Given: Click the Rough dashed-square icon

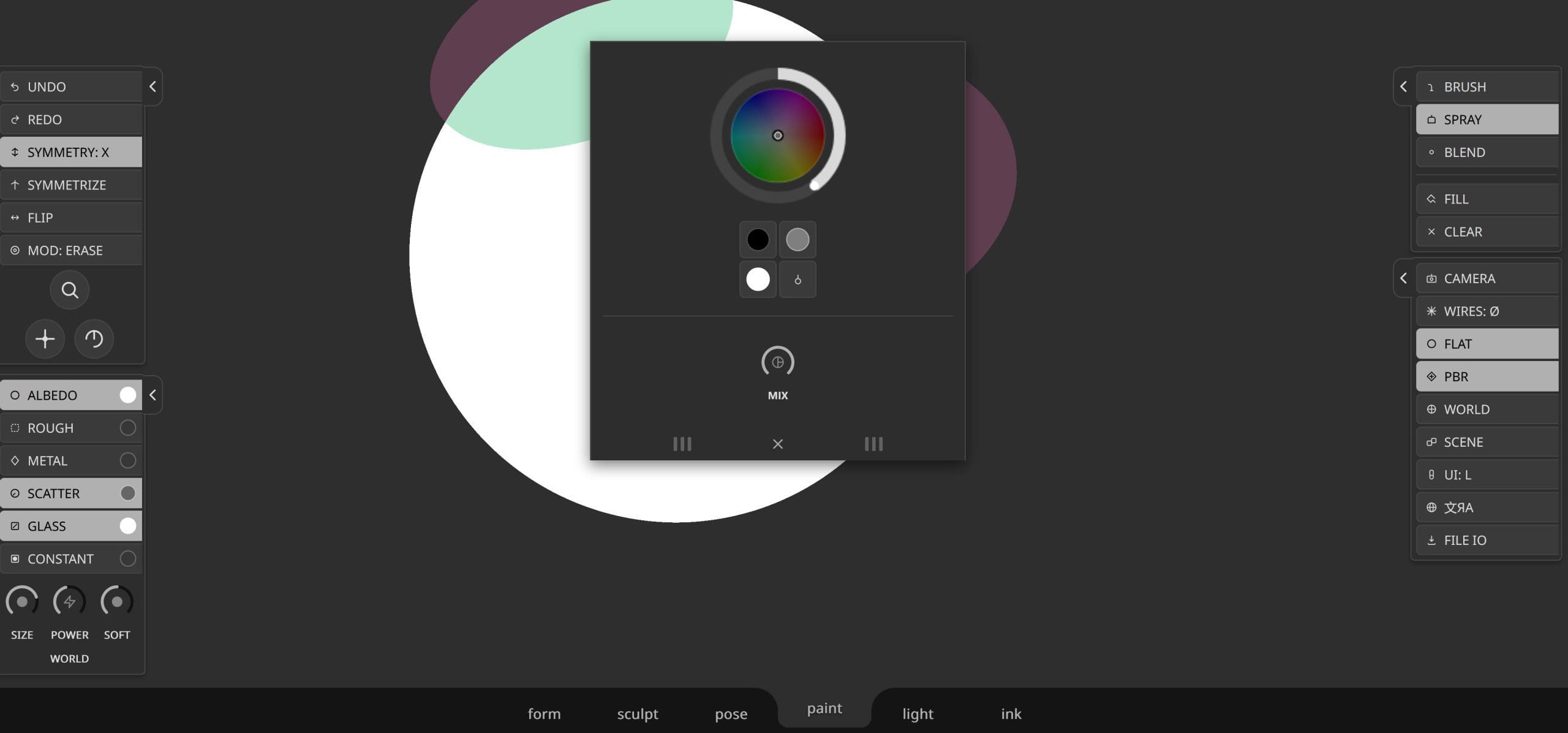Looking at the screenshot, I should point(15,428).
